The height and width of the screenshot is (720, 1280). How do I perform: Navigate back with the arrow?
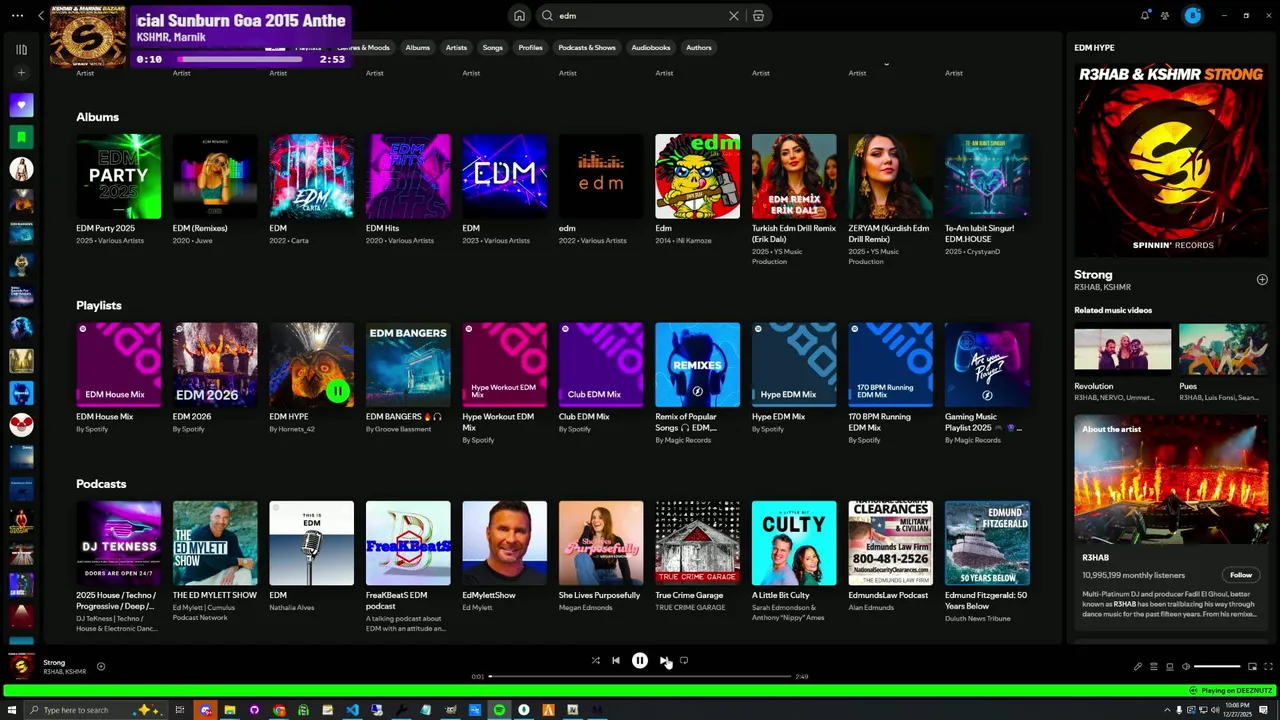pyautogui.click(x=41, y=16)
